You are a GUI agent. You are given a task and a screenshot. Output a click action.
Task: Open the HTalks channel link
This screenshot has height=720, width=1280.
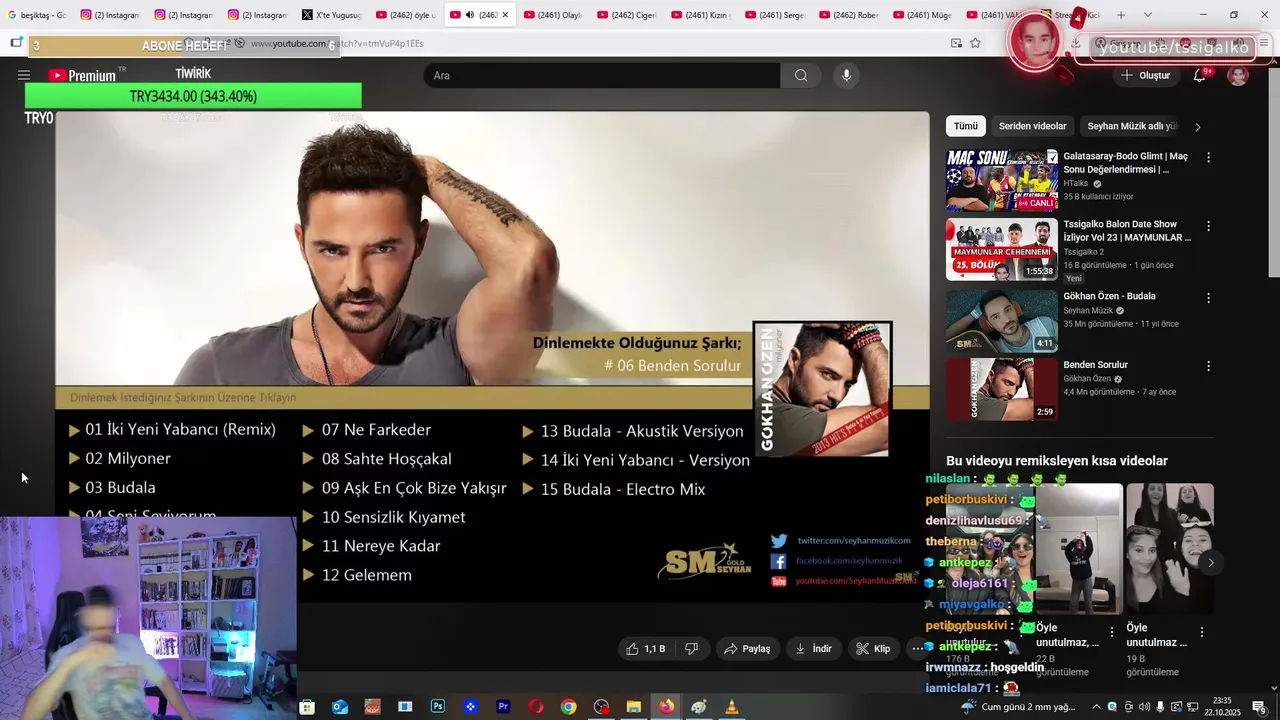1076,183
